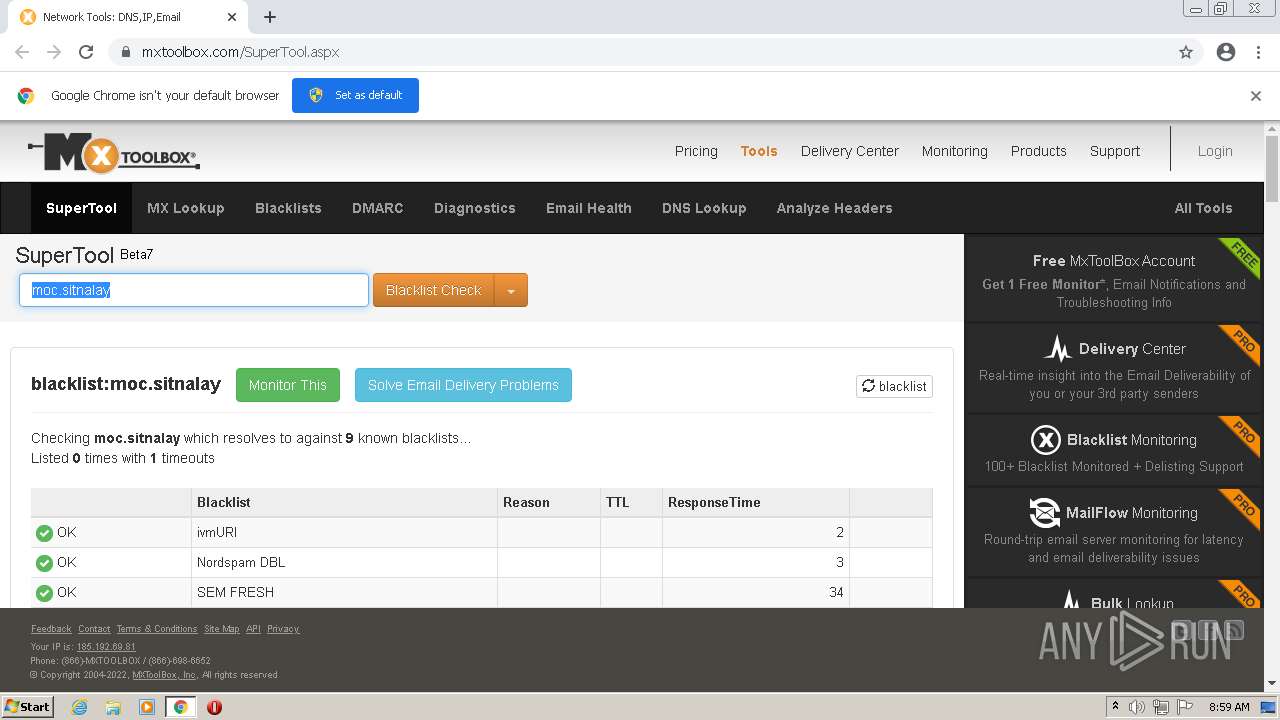Open Support in top nav
This screenshot has width=1280, height=720.
(x=1115, y=151)
